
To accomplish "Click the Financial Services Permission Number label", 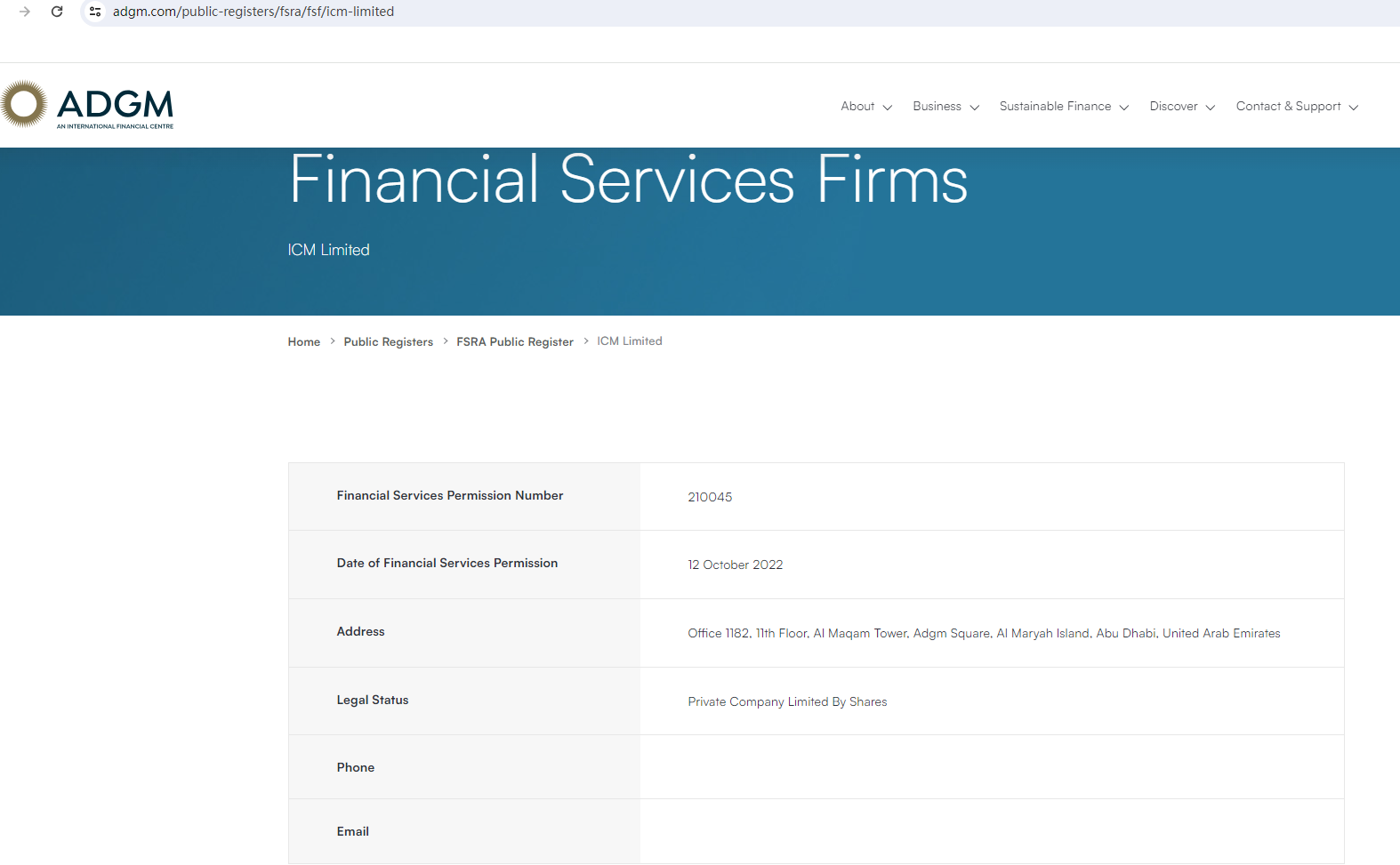I will (450, 496).
